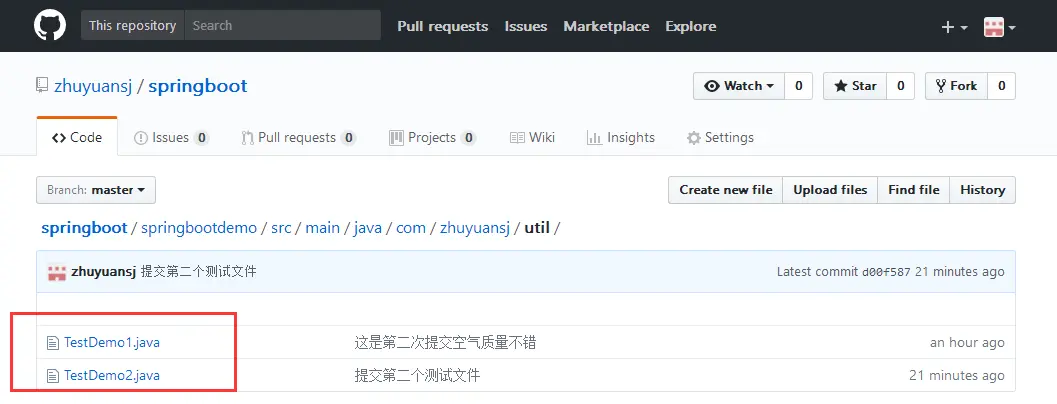Click Find file button

click(913, 190)
